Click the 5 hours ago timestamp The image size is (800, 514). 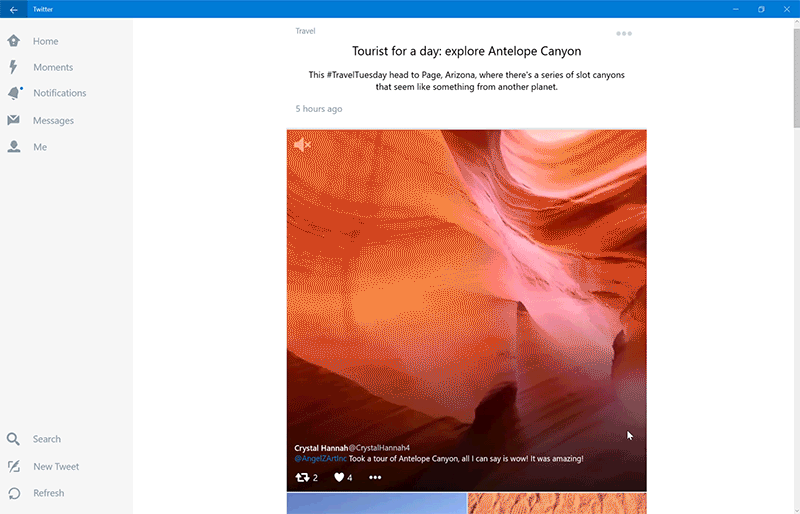(x=319, y=109)
